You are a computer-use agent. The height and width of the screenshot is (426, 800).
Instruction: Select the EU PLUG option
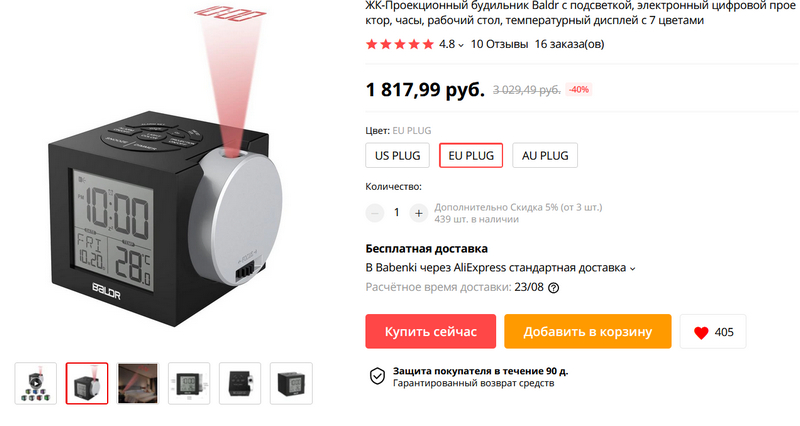point(471,156)
